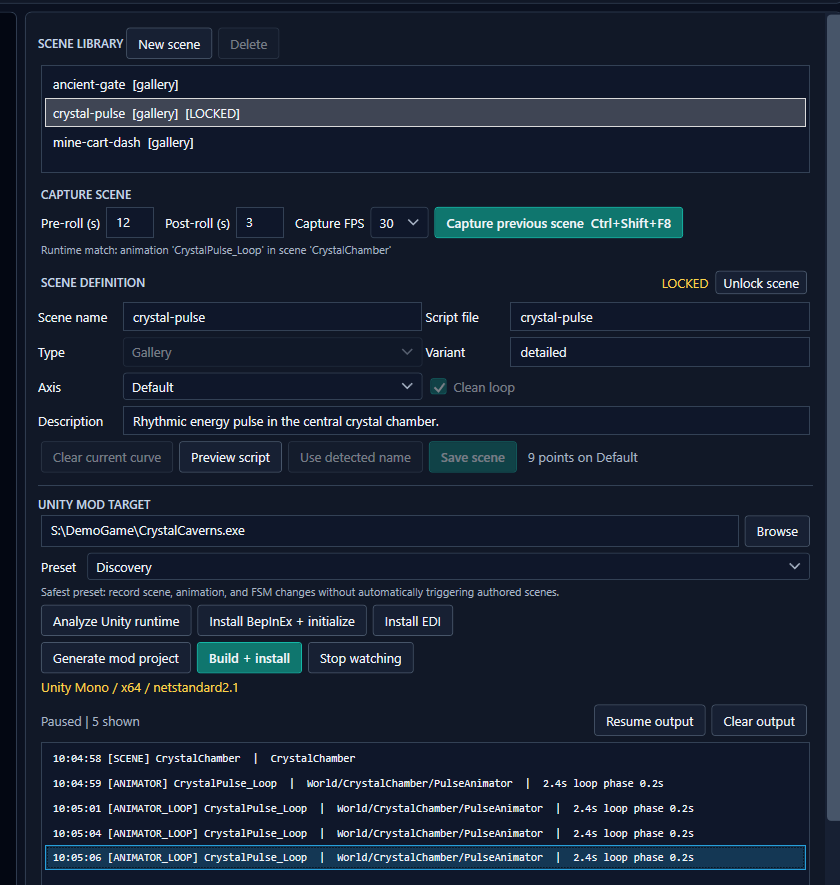Click '9 points on Default' text
840x885 pixels.
[583, 457]
